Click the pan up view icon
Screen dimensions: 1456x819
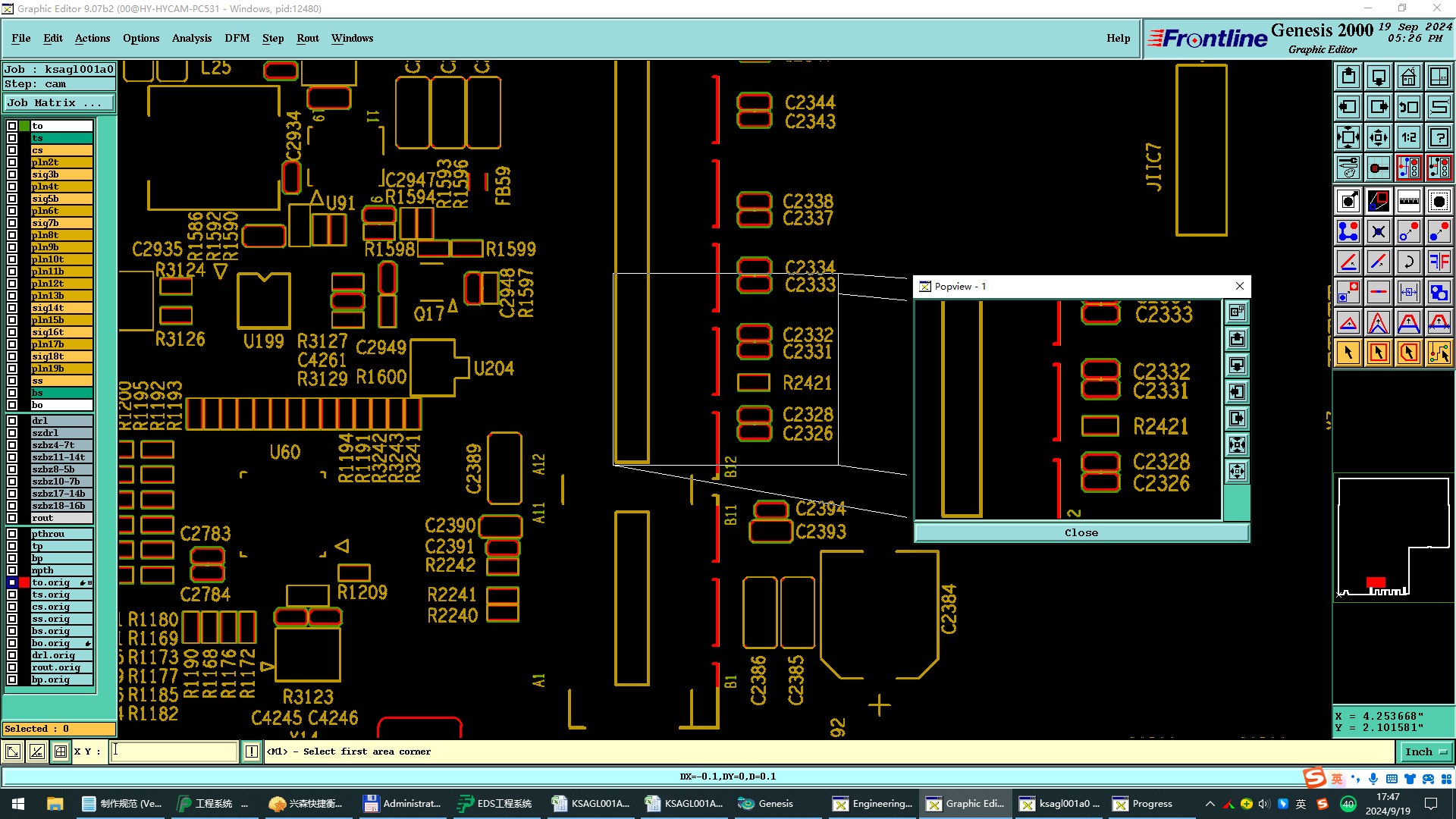click(x=1348, y=77)
